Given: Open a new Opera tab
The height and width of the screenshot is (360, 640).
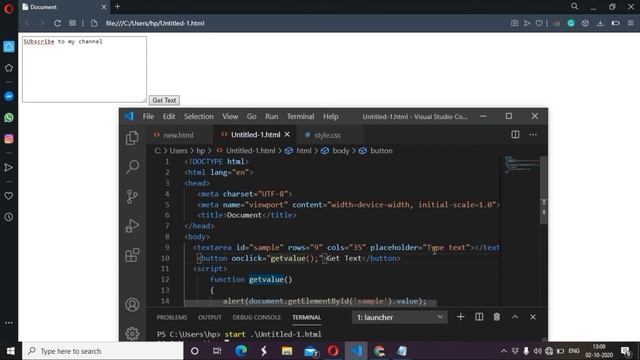Looking at the screenshot, I should pyautogui.click(x=118, y=7).
